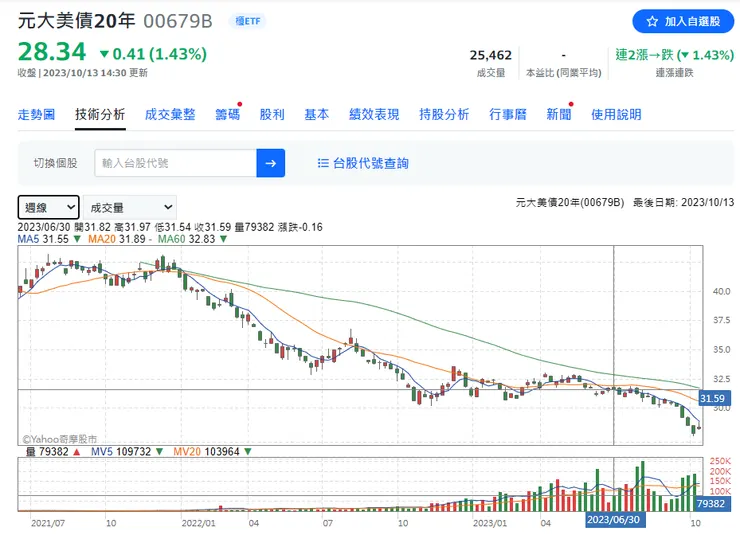Open the 持股分析 tab

pos(444,115)
